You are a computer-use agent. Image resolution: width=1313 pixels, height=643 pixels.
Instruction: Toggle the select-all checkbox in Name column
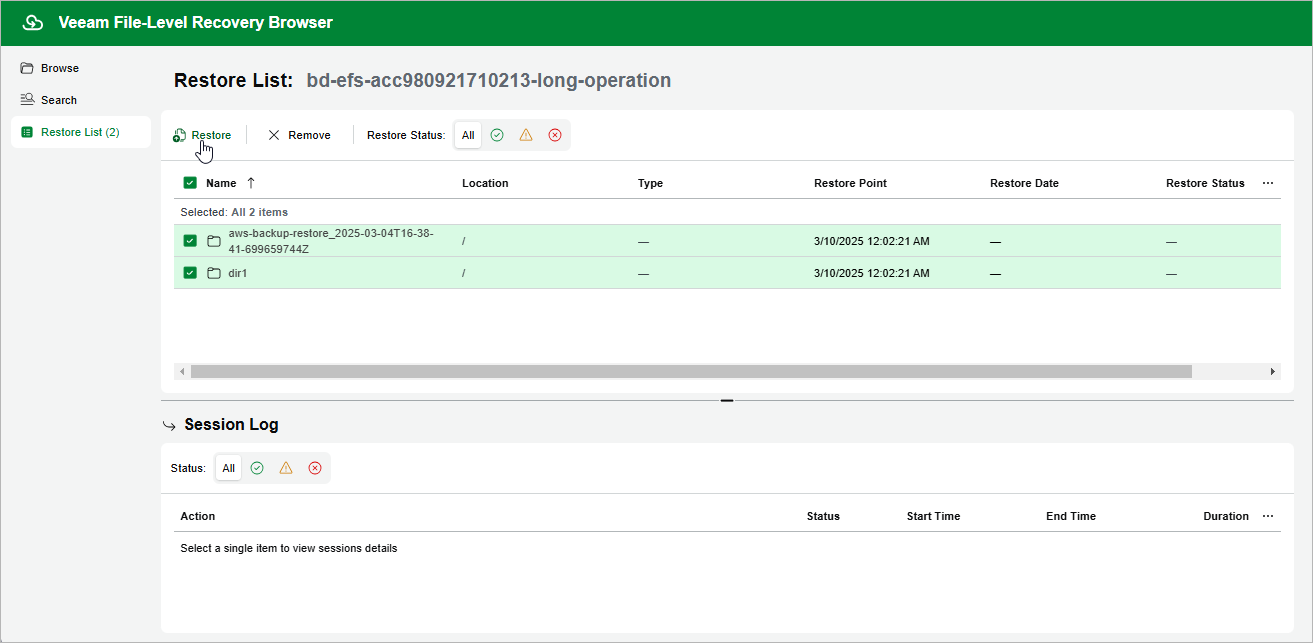coord(189,183)
